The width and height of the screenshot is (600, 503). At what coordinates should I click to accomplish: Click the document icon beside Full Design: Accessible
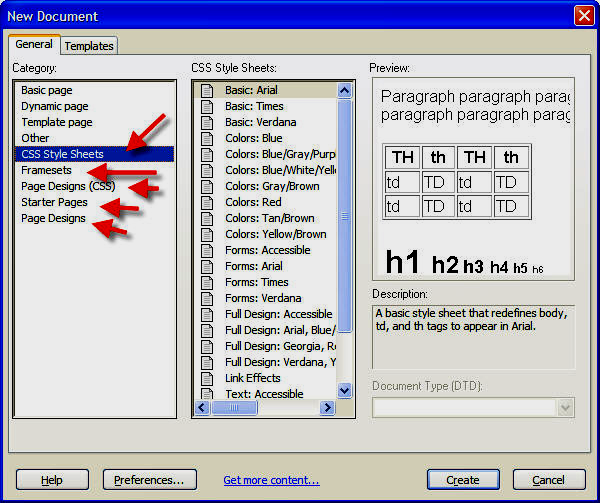click(207, 314)
